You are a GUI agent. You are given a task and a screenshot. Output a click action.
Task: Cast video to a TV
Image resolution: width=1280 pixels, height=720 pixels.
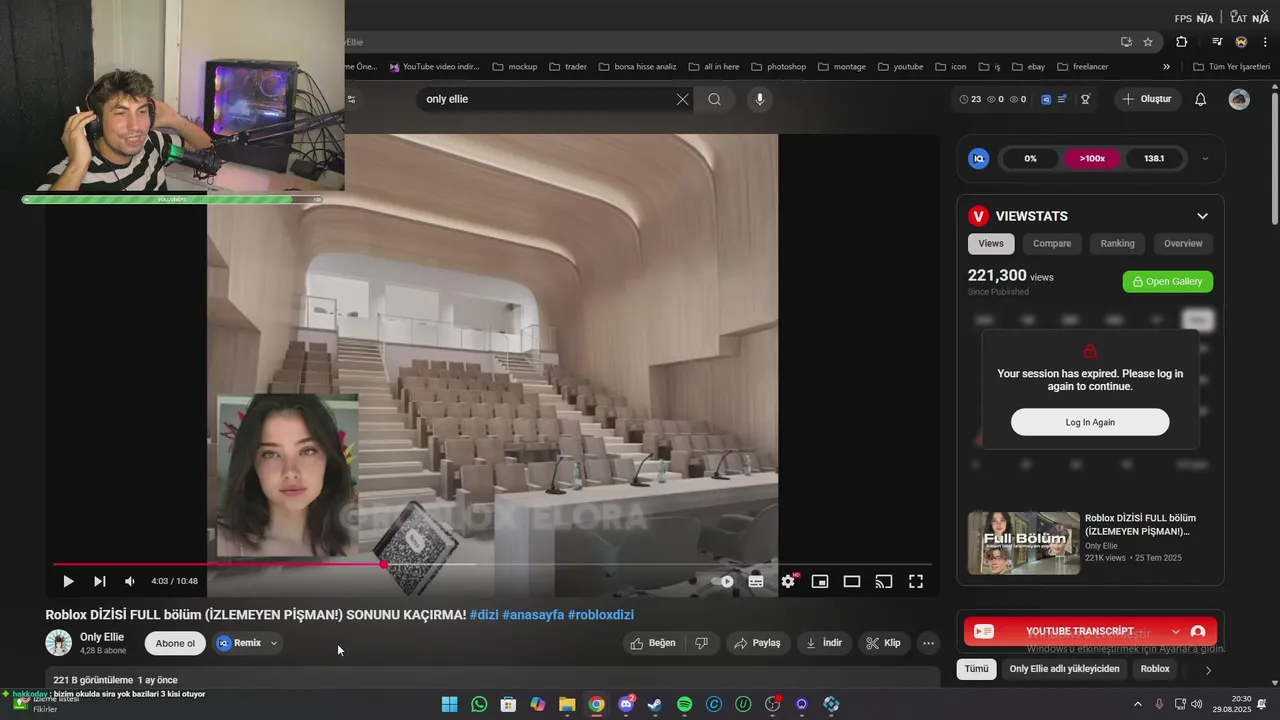884,581
